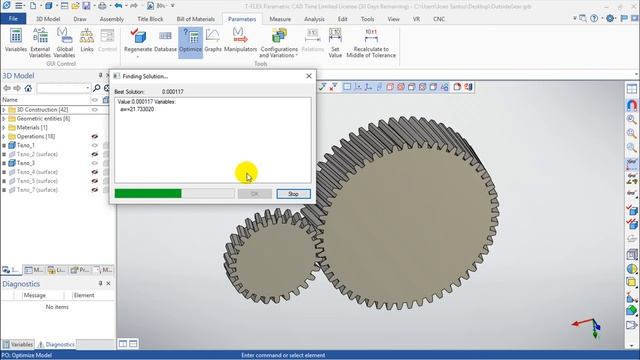Toggle visibility of Тело_1
This screenshot has width=640, height=360.
tap(95, 145)
